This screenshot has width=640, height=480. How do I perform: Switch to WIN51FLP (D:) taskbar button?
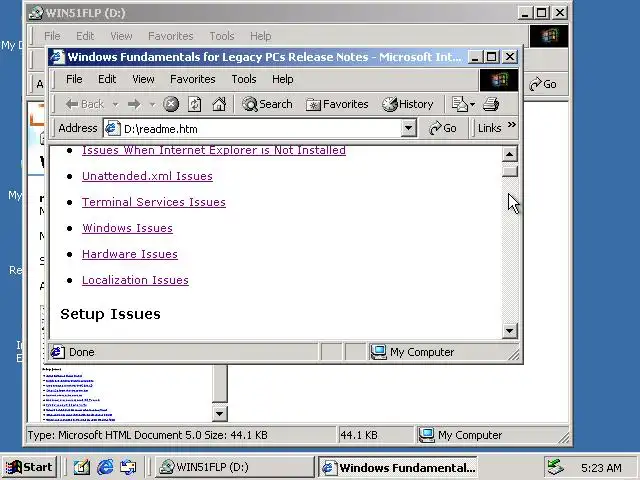[234, 467]
